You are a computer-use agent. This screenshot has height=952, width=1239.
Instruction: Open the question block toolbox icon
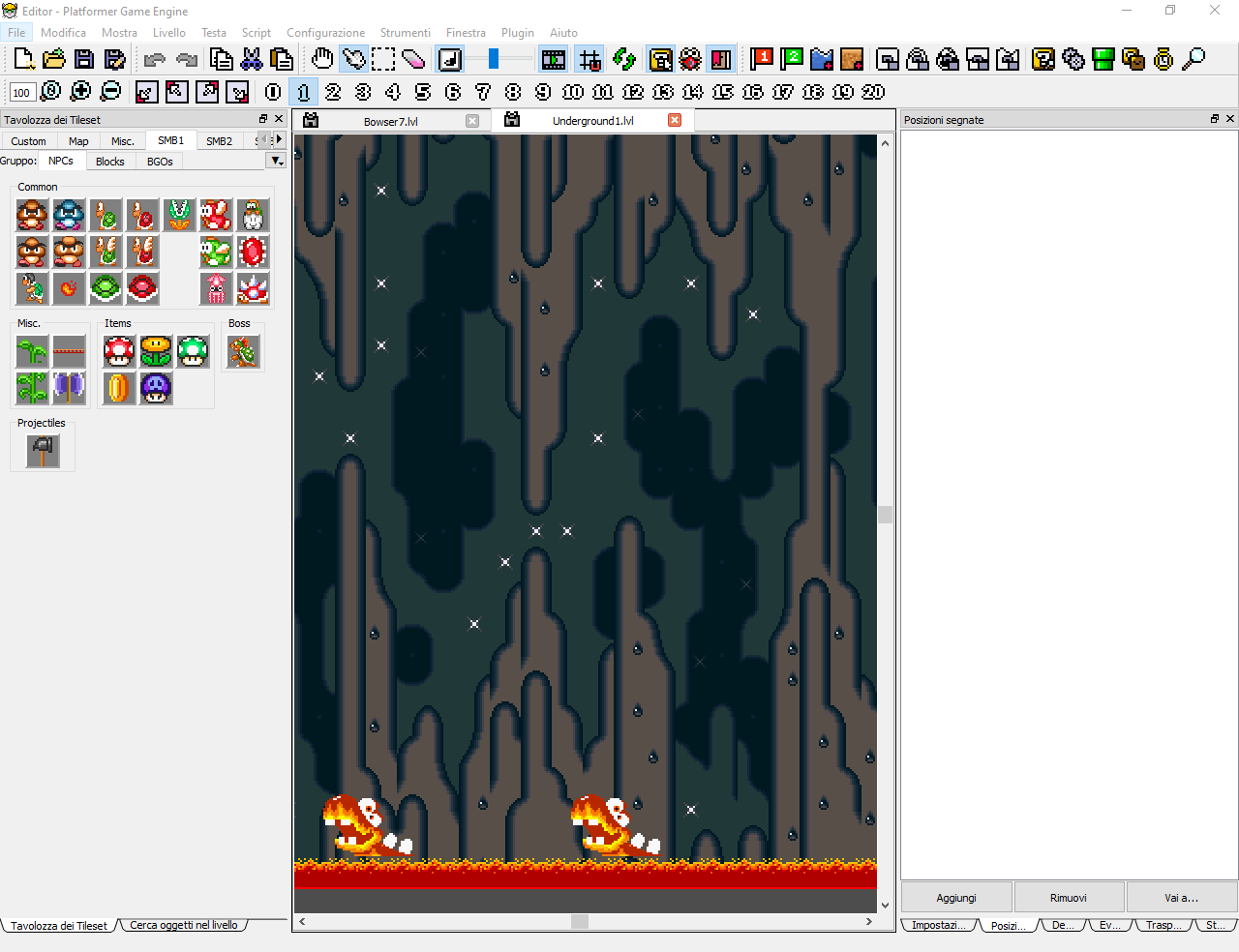[1043, 59]
